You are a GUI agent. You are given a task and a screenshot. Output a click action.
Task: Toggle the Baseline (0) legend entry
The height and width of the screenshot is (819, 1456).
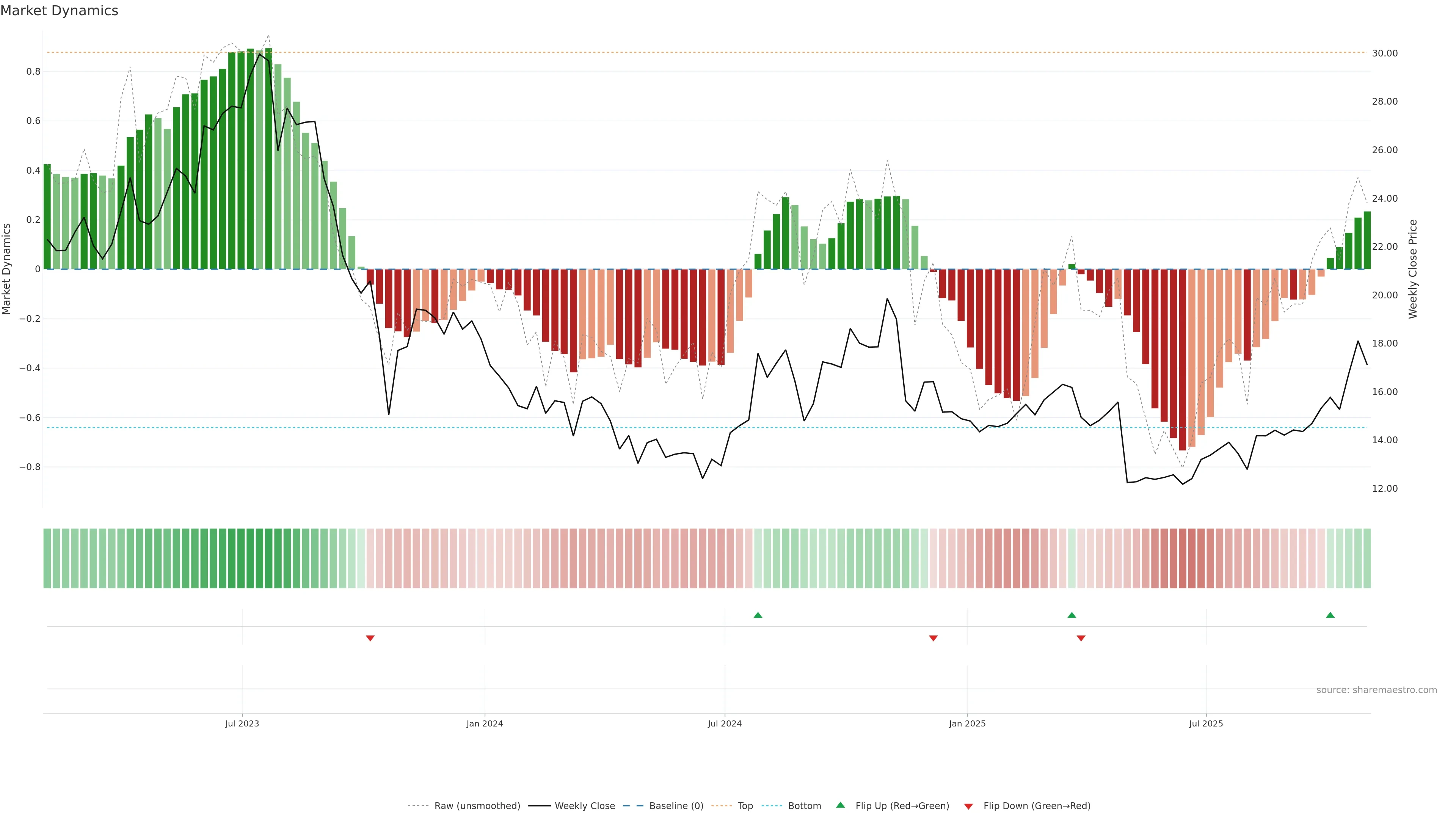(x=676, y=806)
